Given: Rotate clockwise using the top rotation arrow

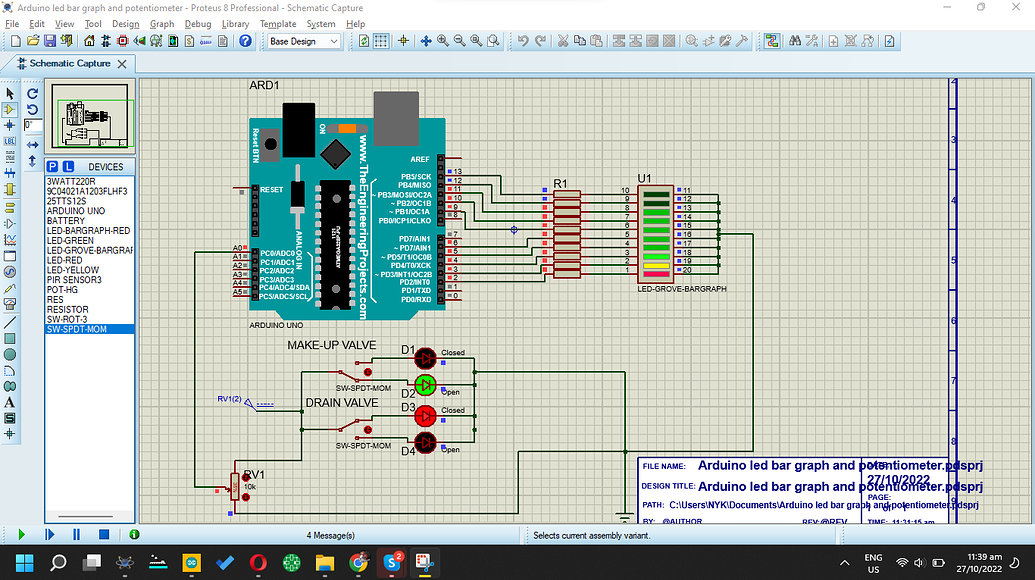Looking at the screenshot, I should tap(32, 94).
